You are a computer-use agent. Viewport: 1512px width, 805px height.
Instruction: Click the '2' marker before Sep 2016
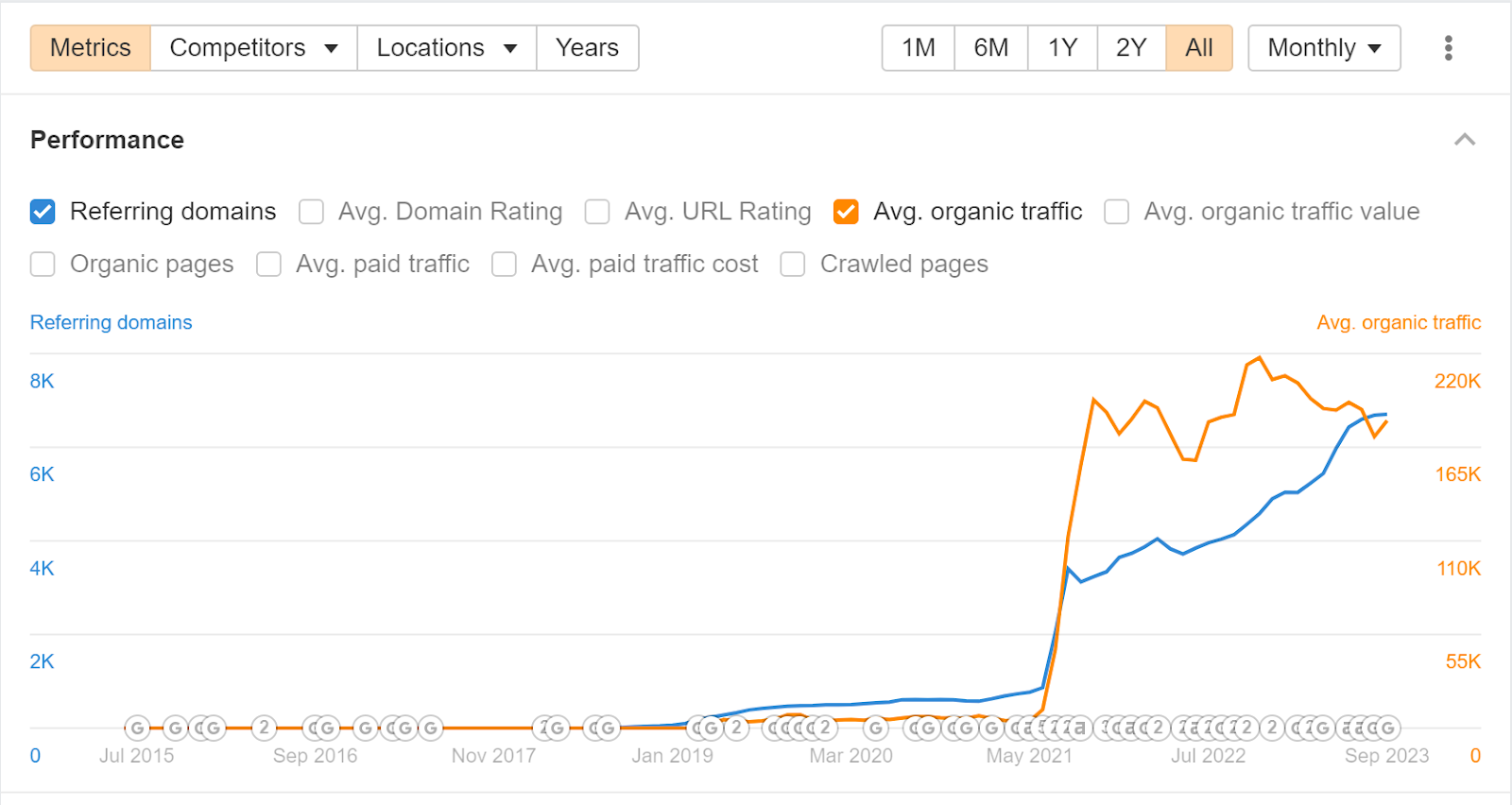264,728
